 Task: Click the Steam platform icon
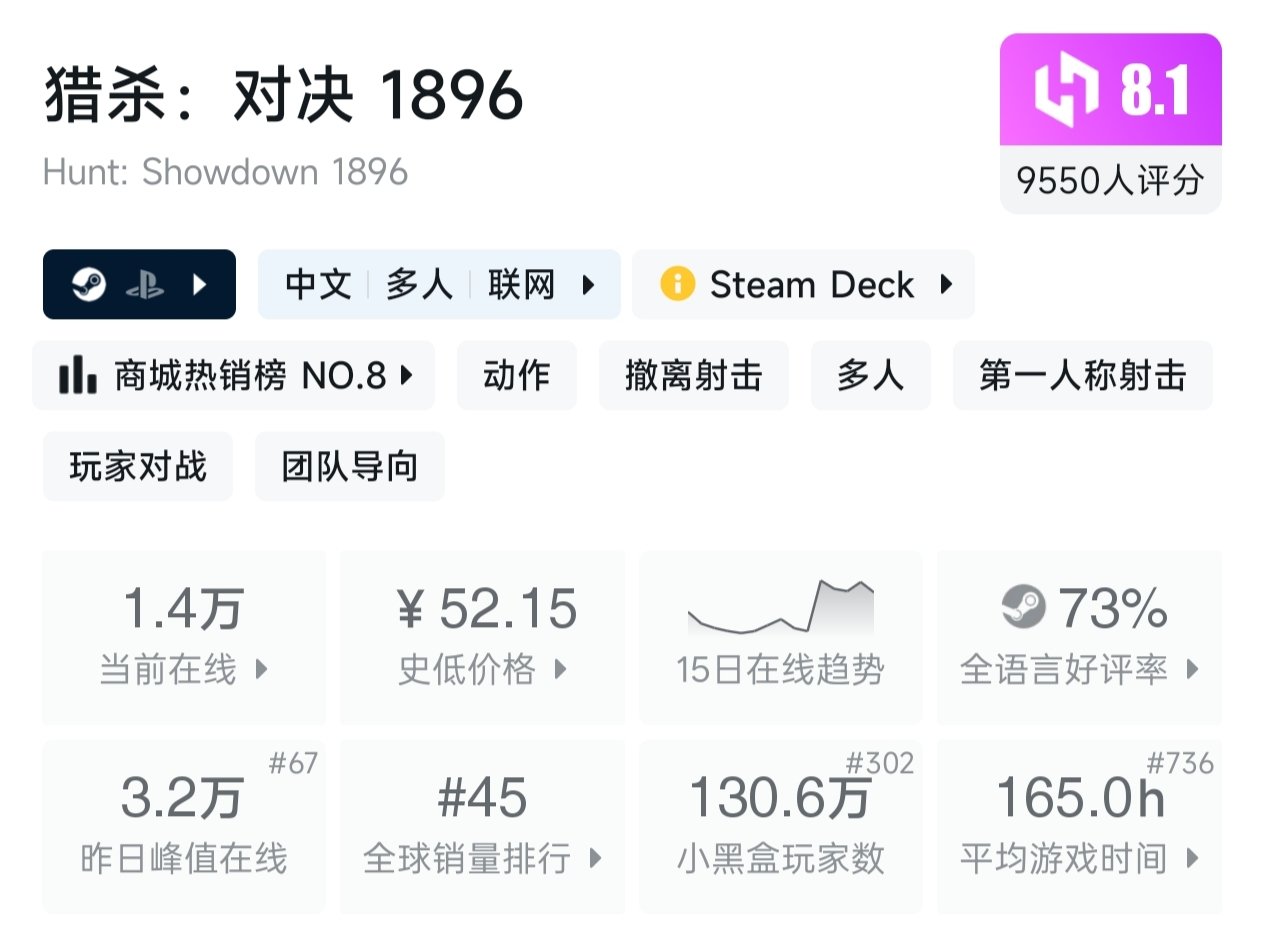click(88, 285)
